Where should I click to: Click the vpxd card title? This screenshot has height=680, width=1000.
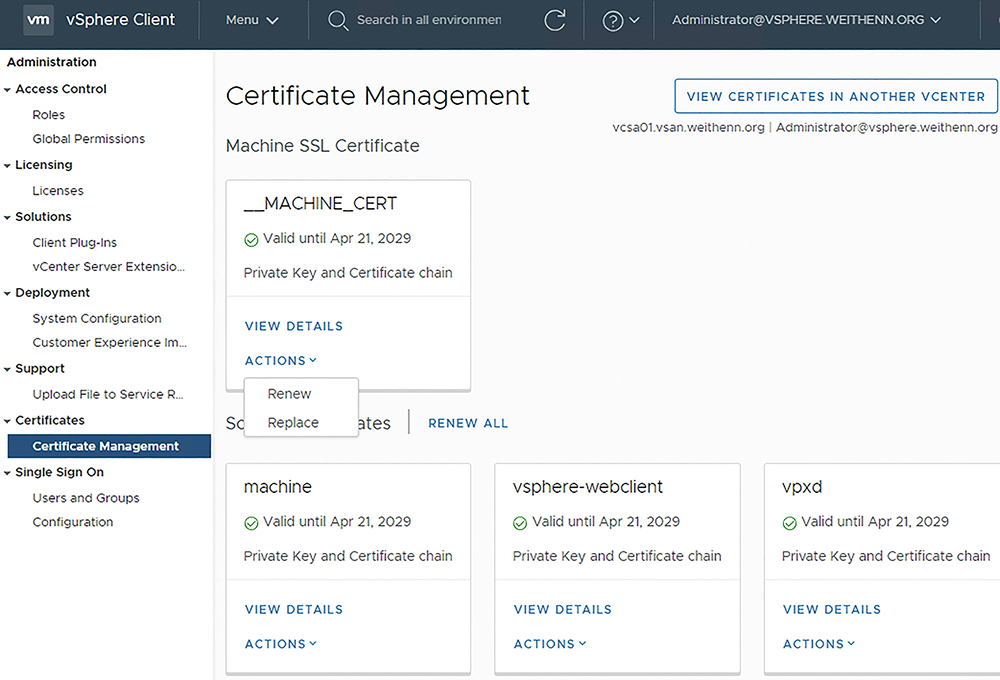click(802, 487)
